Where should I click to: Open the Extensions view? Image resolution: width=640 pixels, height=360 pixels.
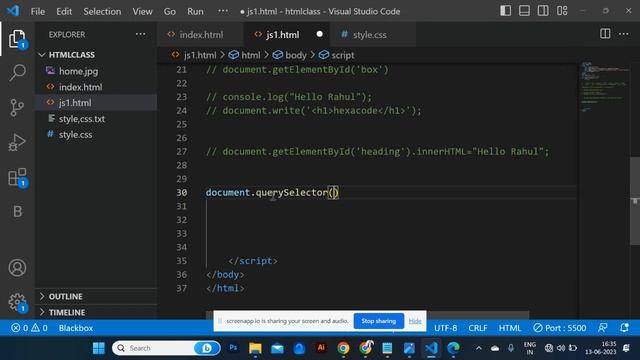click(17, 178)
